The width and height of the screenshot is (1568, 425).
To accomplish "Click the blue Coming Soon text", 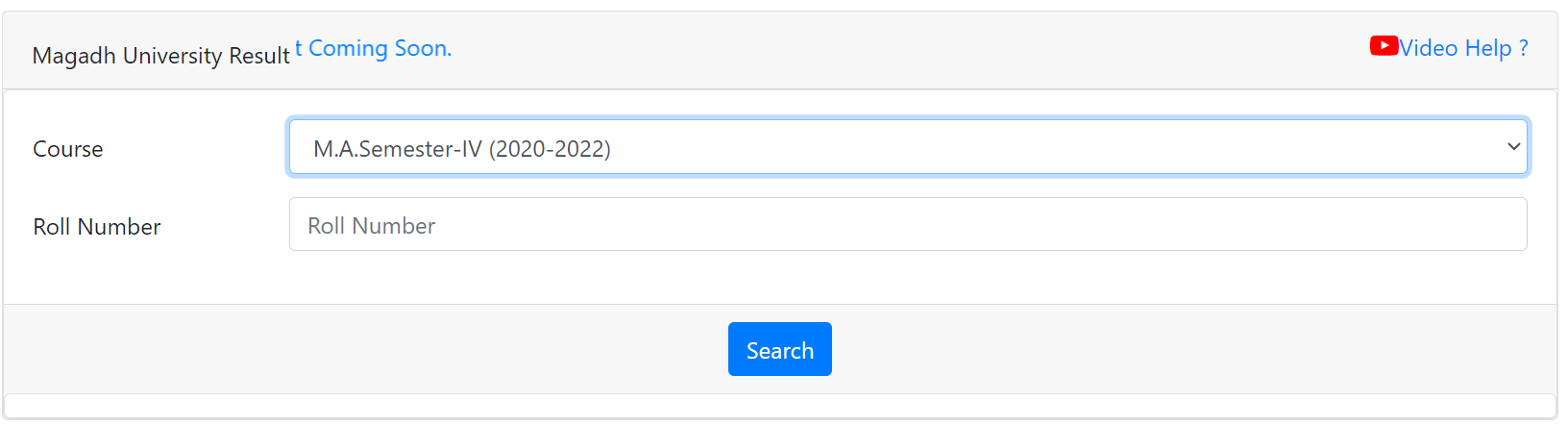I will [x=379, y=48].
